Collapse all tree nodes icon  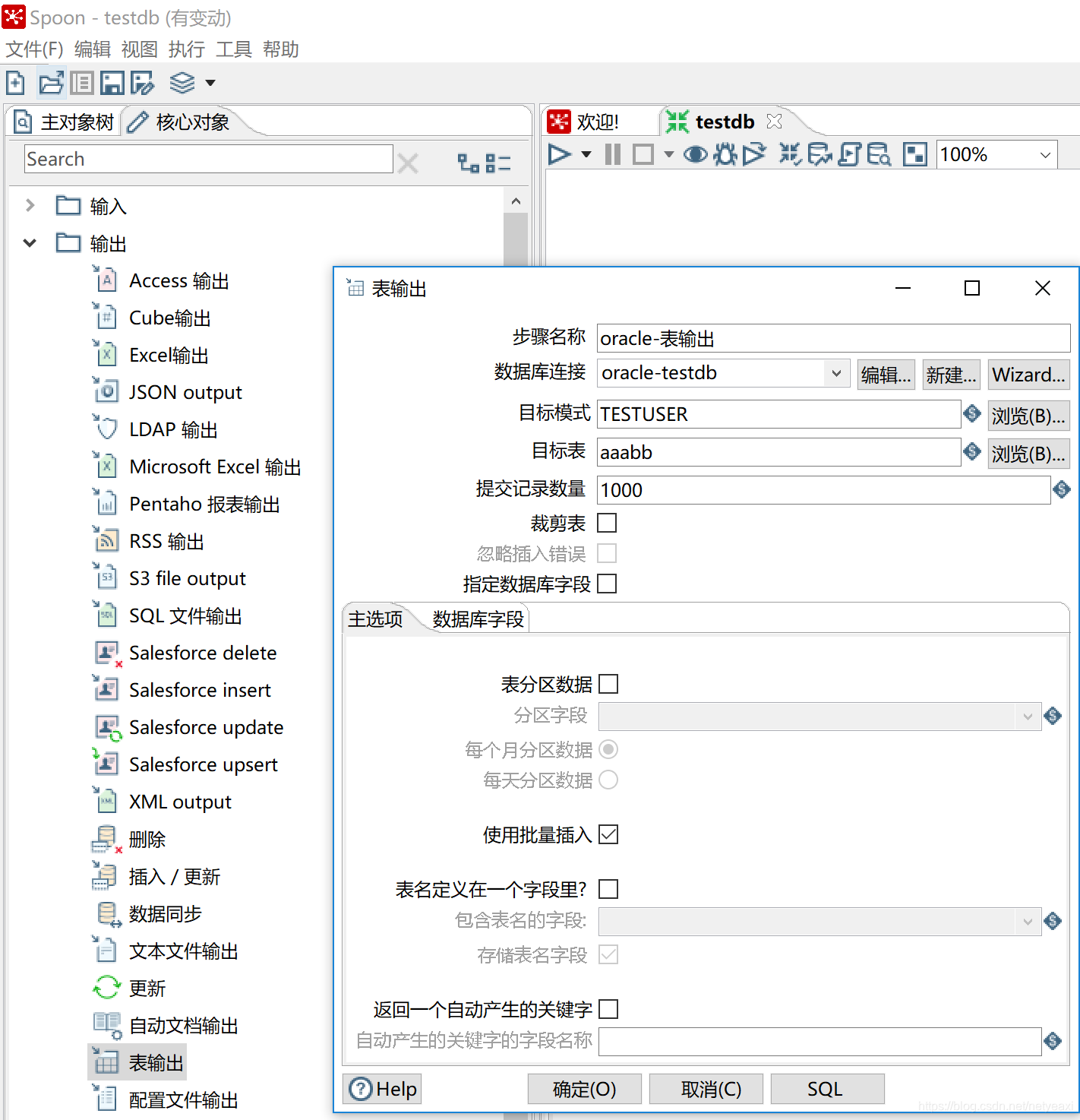click(498, 163)
